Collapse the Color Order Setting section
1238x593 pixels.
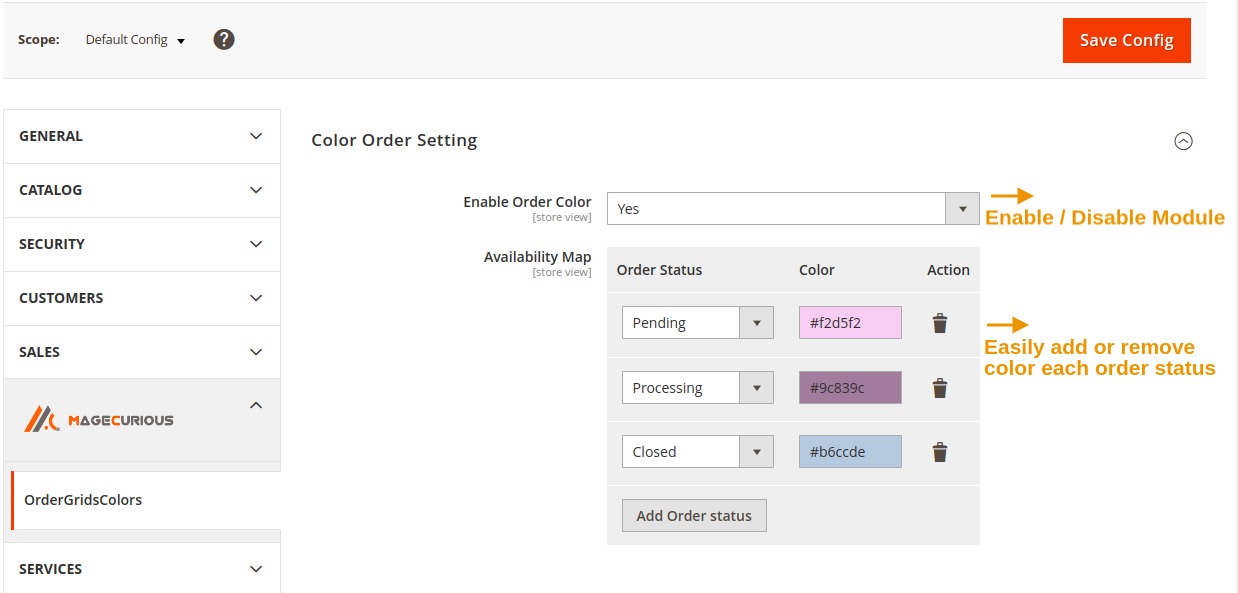pos(1184,140)
